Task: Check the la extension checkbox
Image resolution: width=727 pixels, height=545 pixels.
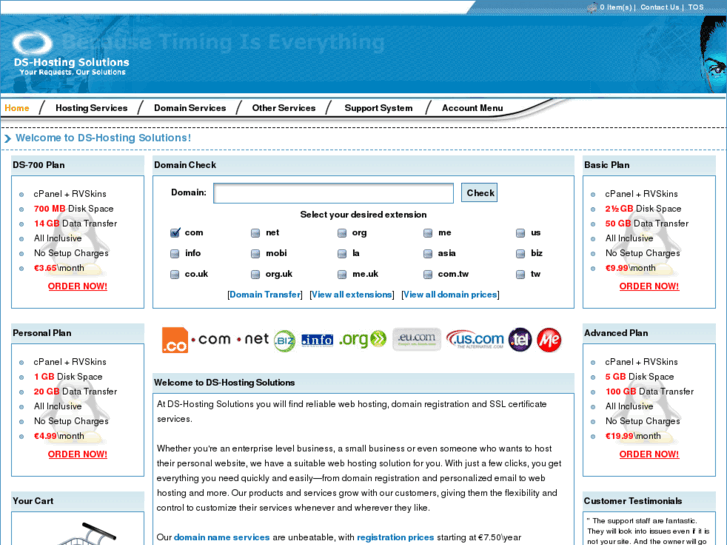Action: point(342,253)
